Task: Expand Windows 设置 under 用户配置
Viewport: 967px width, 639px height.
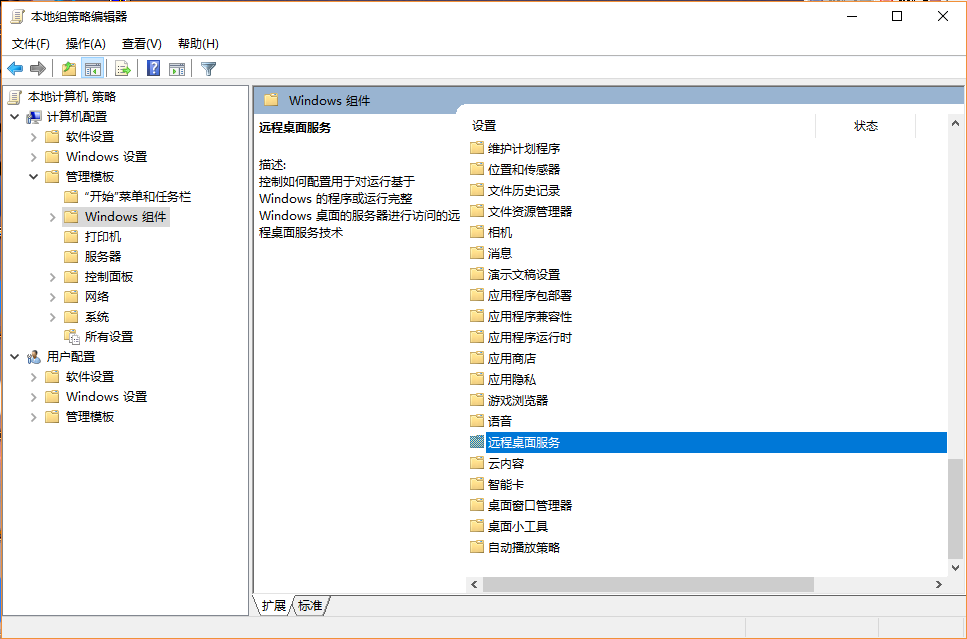Action: tap(34, 397)
